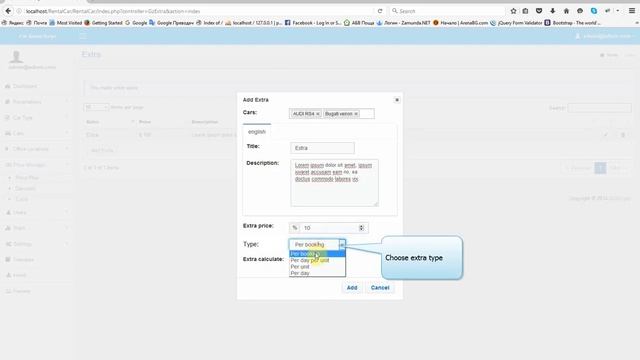The width and height of the screenshot is (640, 360).
Task: Open Dashboard in the left sidebar
Action: (24, 86)
